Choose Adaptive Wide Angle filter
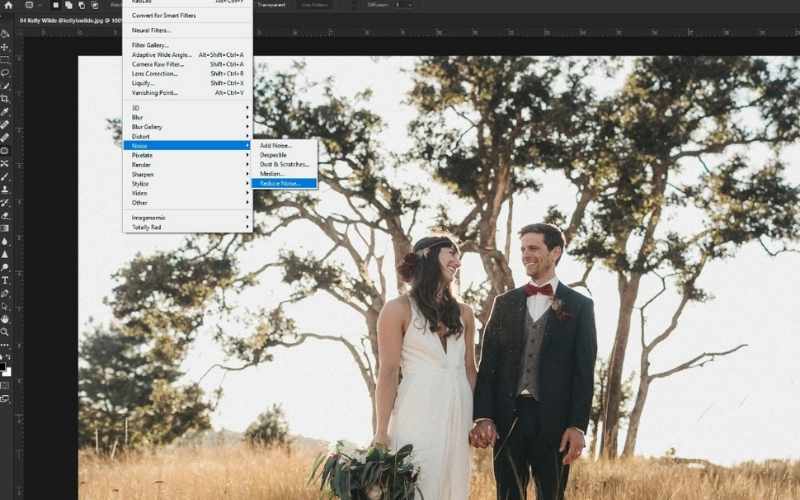The image size is (800, 500). [188, 55]
